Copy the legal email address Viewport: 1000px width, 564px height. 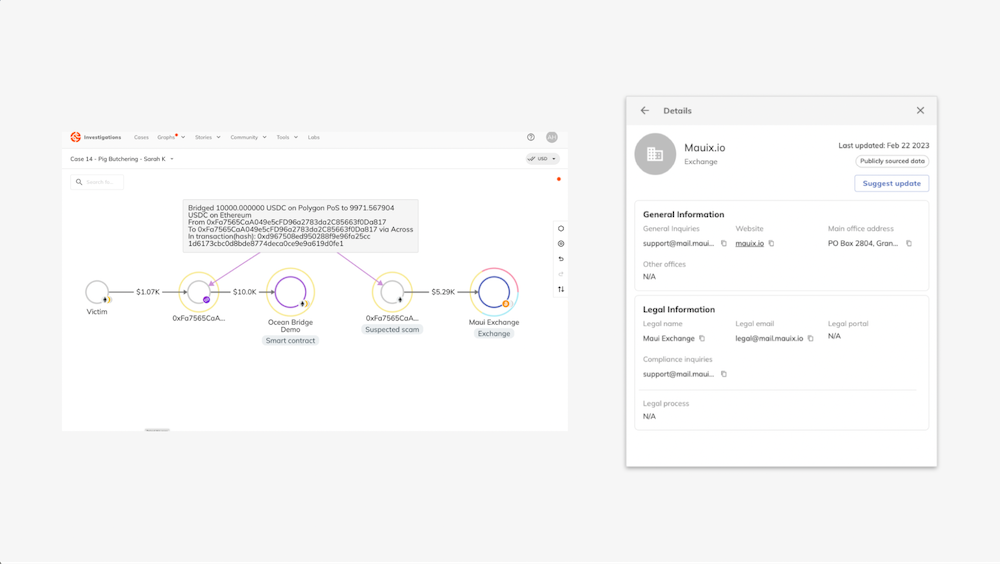coord(811,338)
